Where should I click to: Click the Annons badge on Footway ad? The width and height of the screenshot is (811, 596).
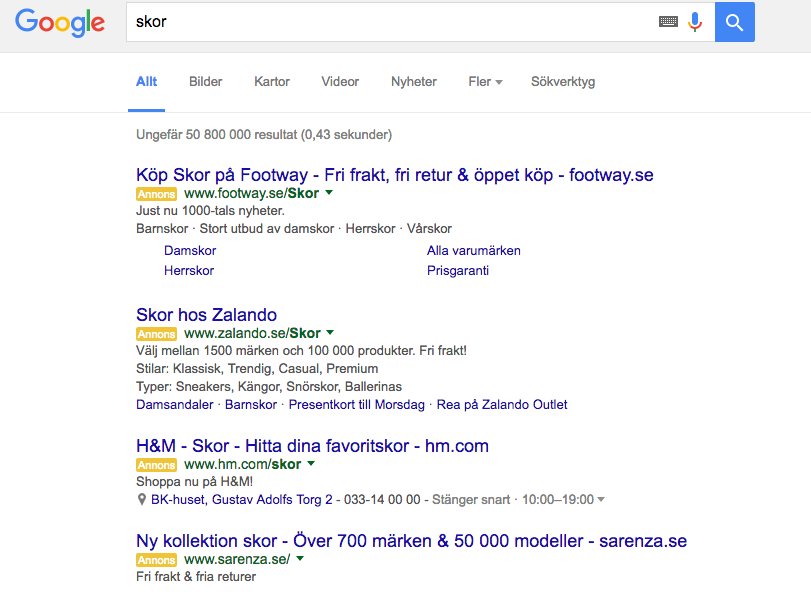(156, 194)
